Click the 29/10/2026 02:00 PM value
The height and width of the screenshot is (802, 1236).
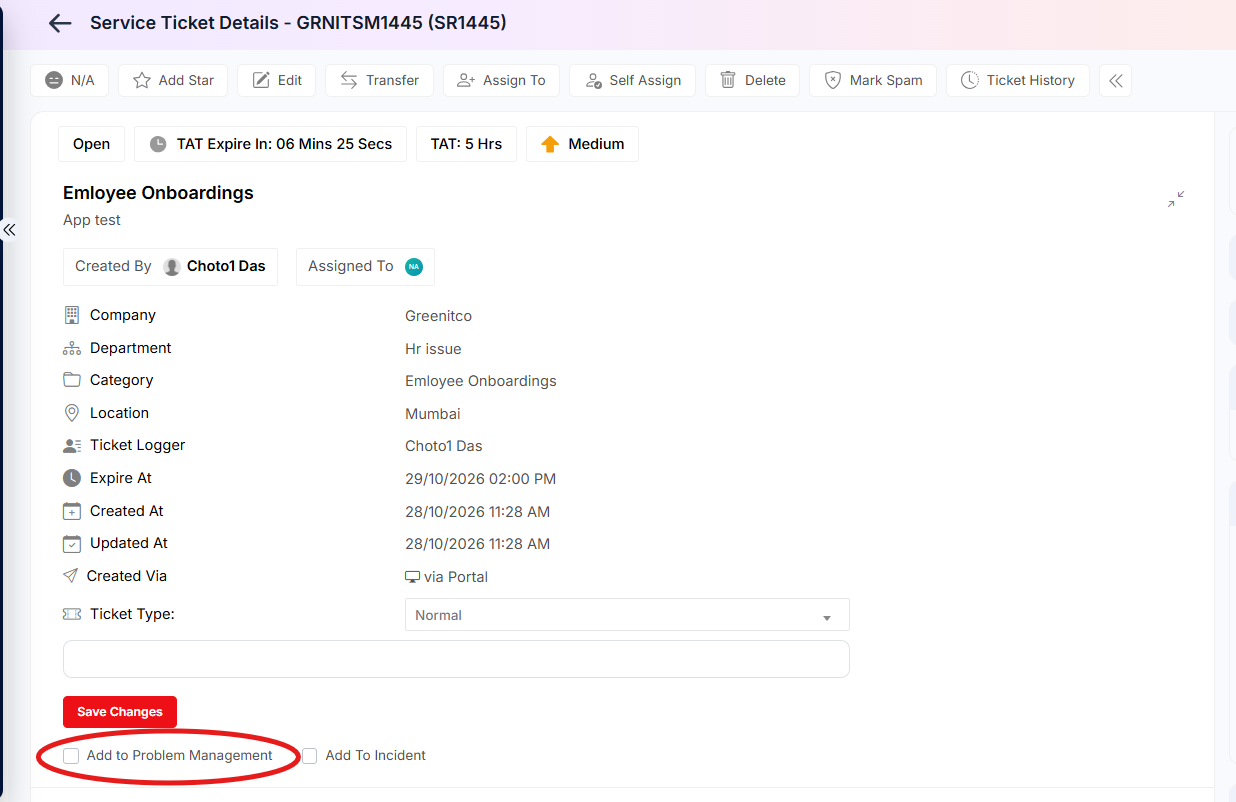[480, 479]
